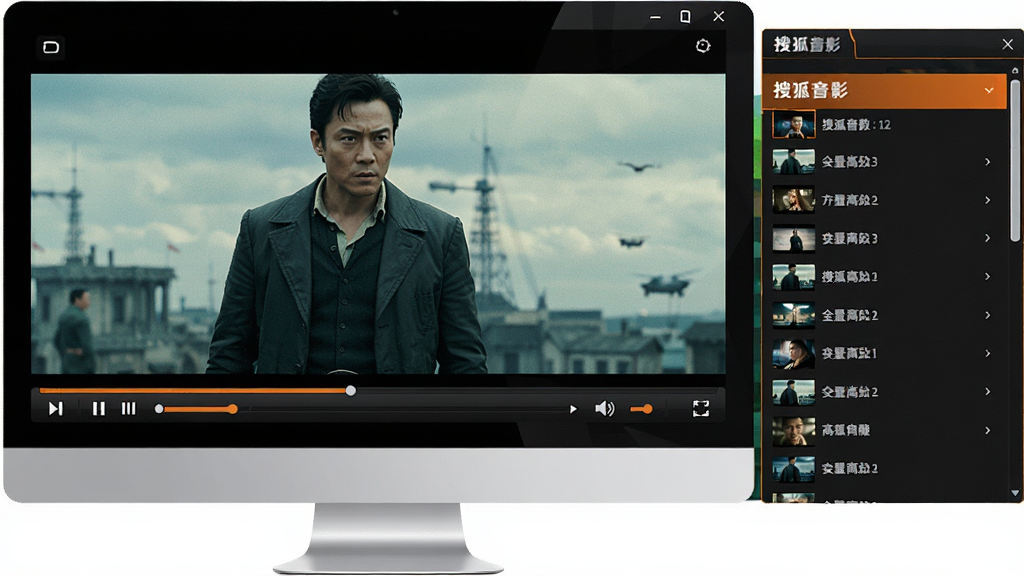Image resolution: width=1024 pixels, height=576 pixels.
Task: Expand the fifth playlist item chevron
Action: tap(987, 315)
